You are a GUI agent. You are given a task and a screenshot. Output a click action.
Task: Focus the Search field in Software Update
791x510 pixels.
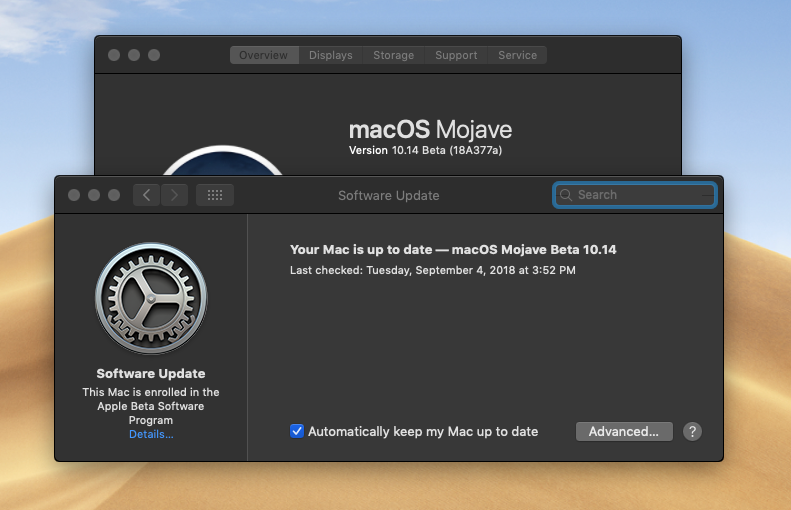pyautogui.click(x=635, y=195)
